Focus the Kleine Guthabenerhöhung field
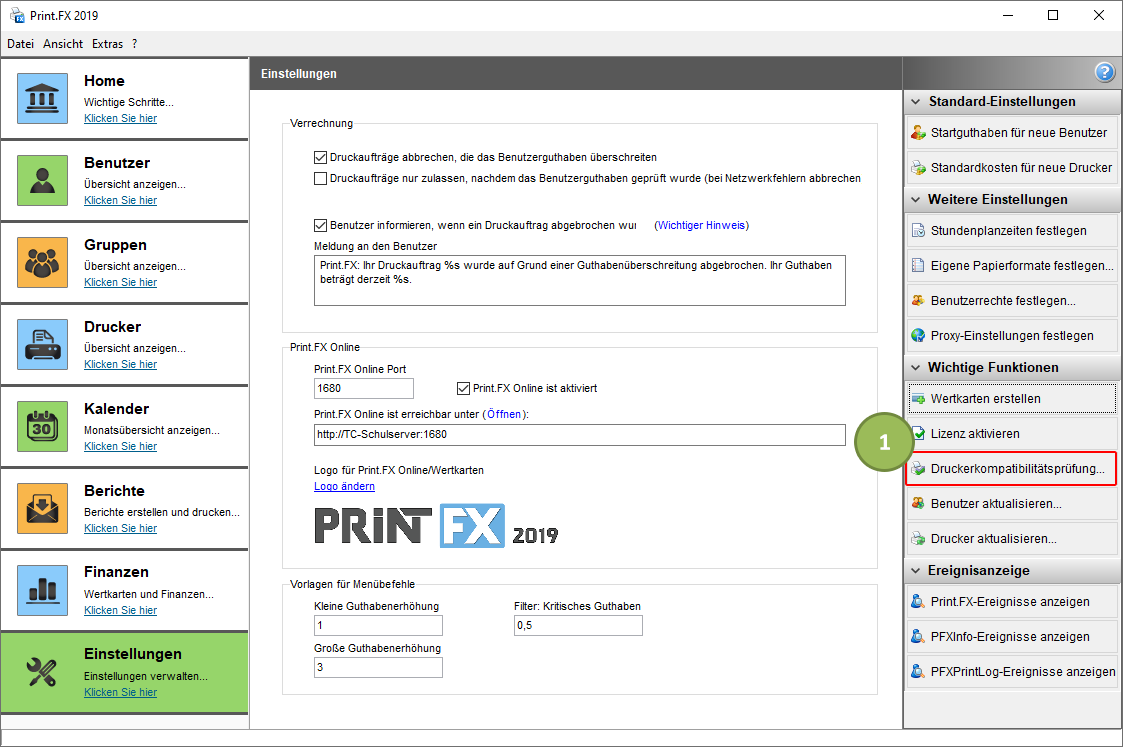 (x=378, y=625)
